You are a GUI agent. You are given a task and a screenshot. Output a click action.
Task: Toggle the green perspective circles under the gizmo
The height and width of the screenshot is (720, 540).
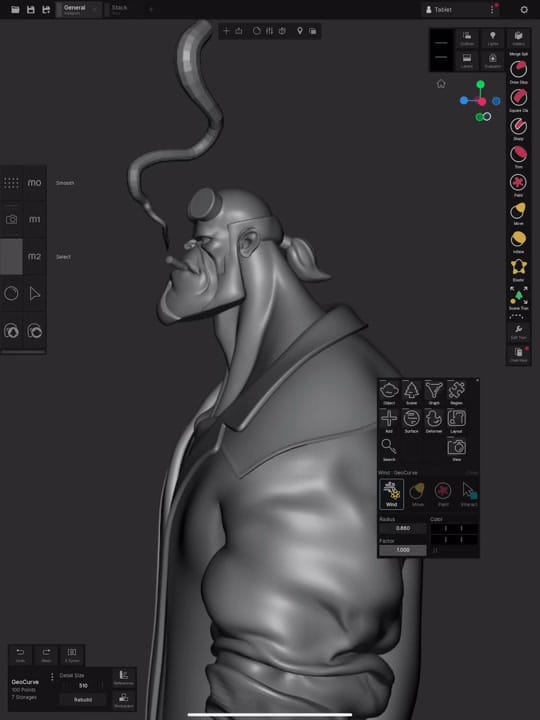pos(483,117)
